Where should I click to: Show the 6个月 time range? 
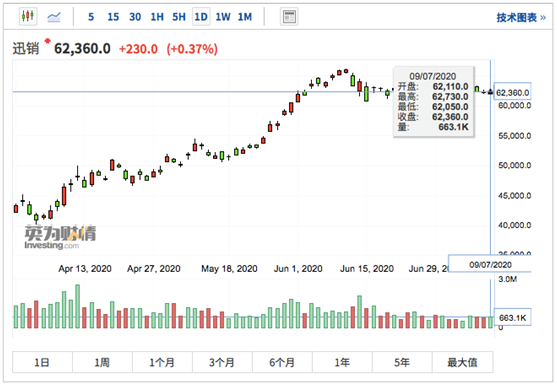coord(282,362)
